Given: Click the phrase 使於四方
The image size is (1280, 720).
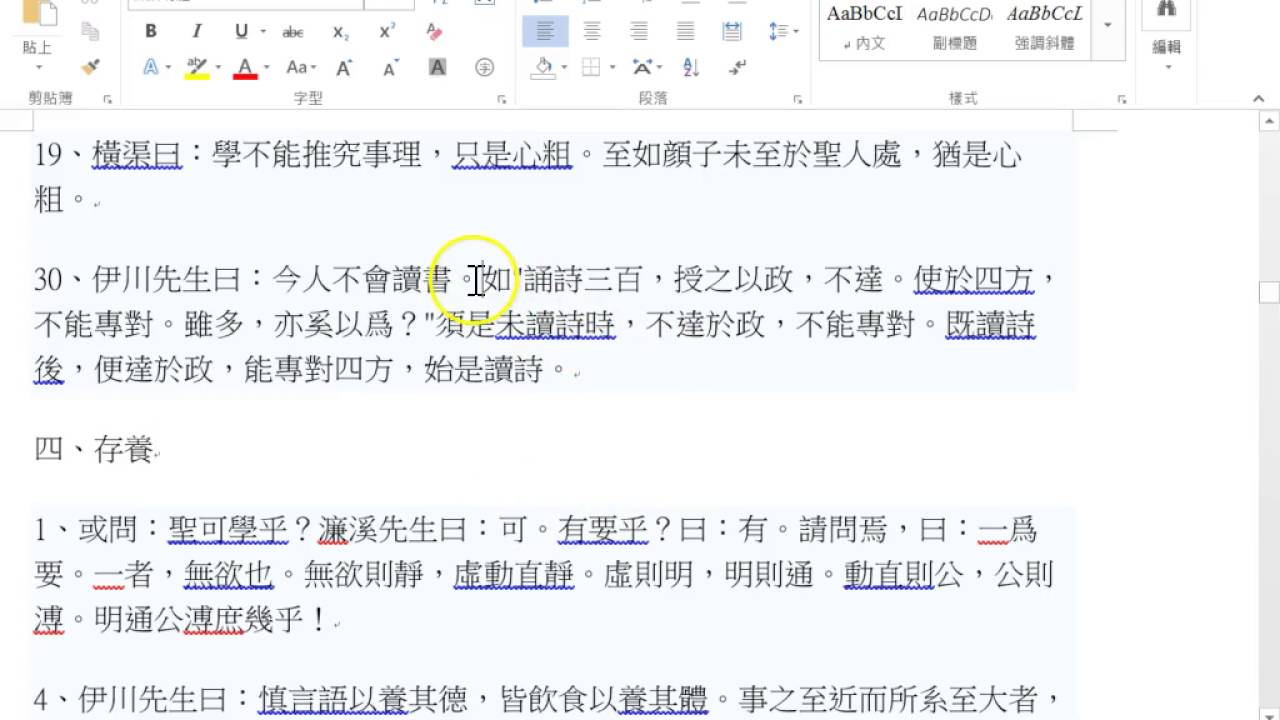Looking at the screenshot, I should pyautogui.click(x=973, y=280).
